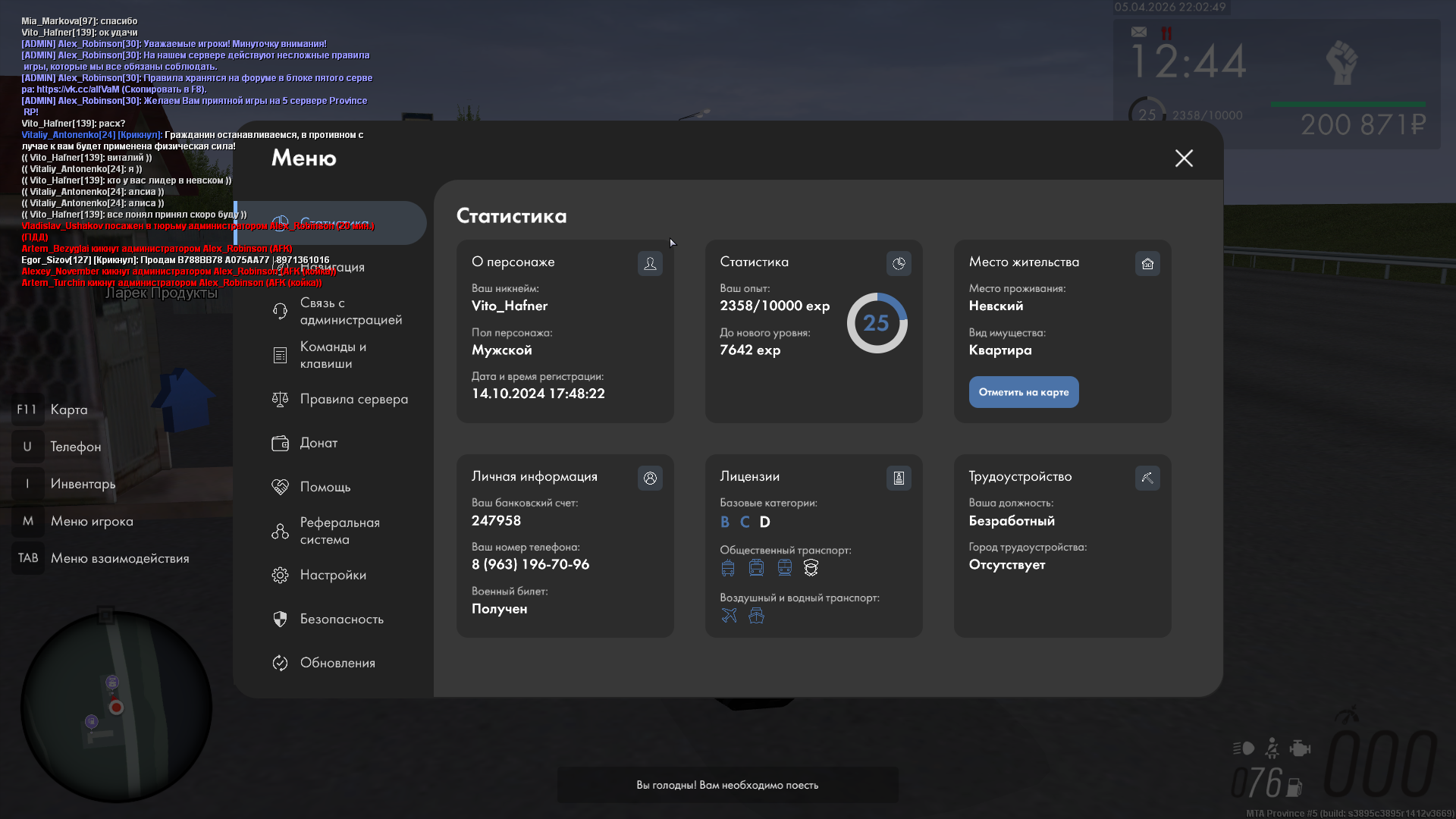Click the license document icon in Лицензии card

tap(899, 478)
